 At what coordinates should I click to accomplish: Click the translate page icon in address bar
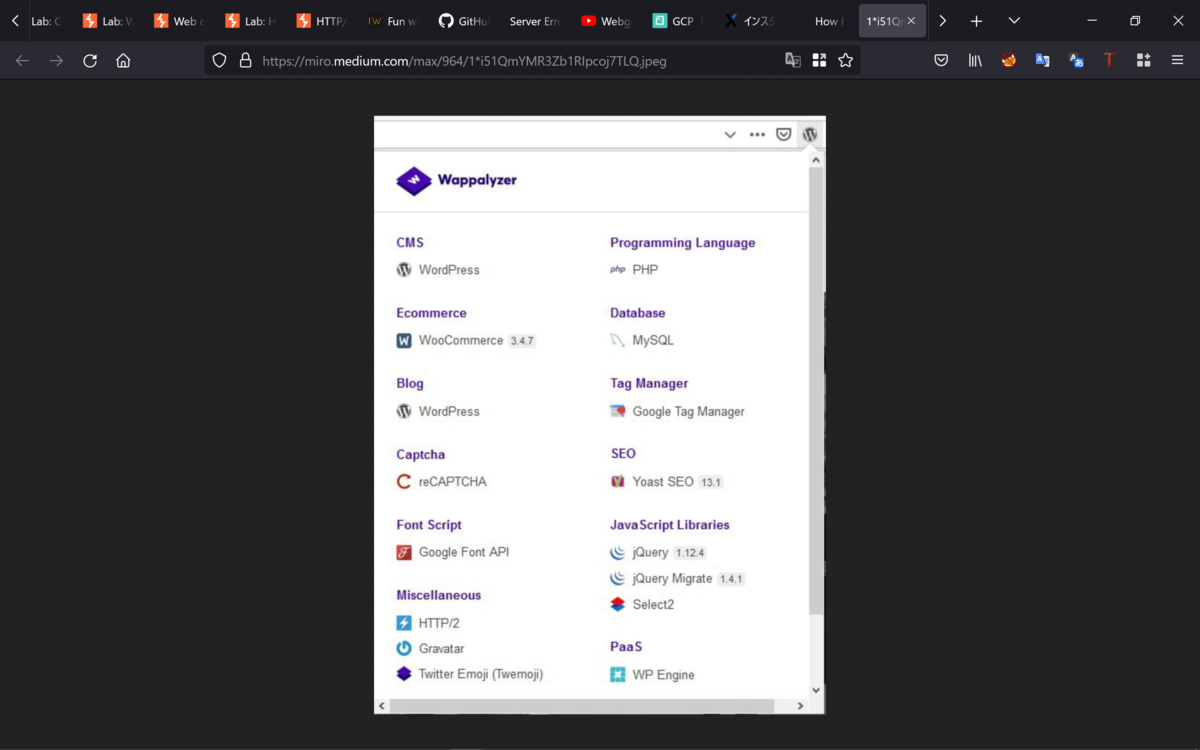tap(792, 61)
